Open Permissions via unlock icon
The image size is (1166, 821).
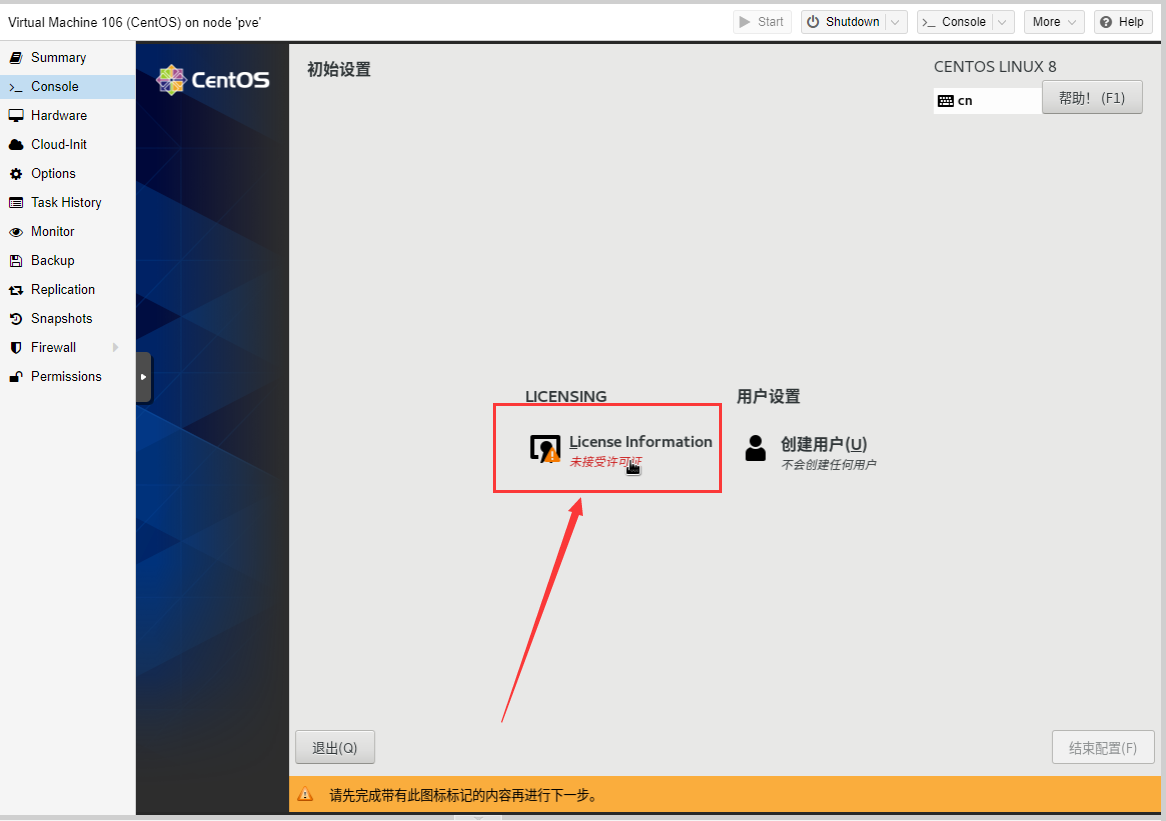pos(16,377)
